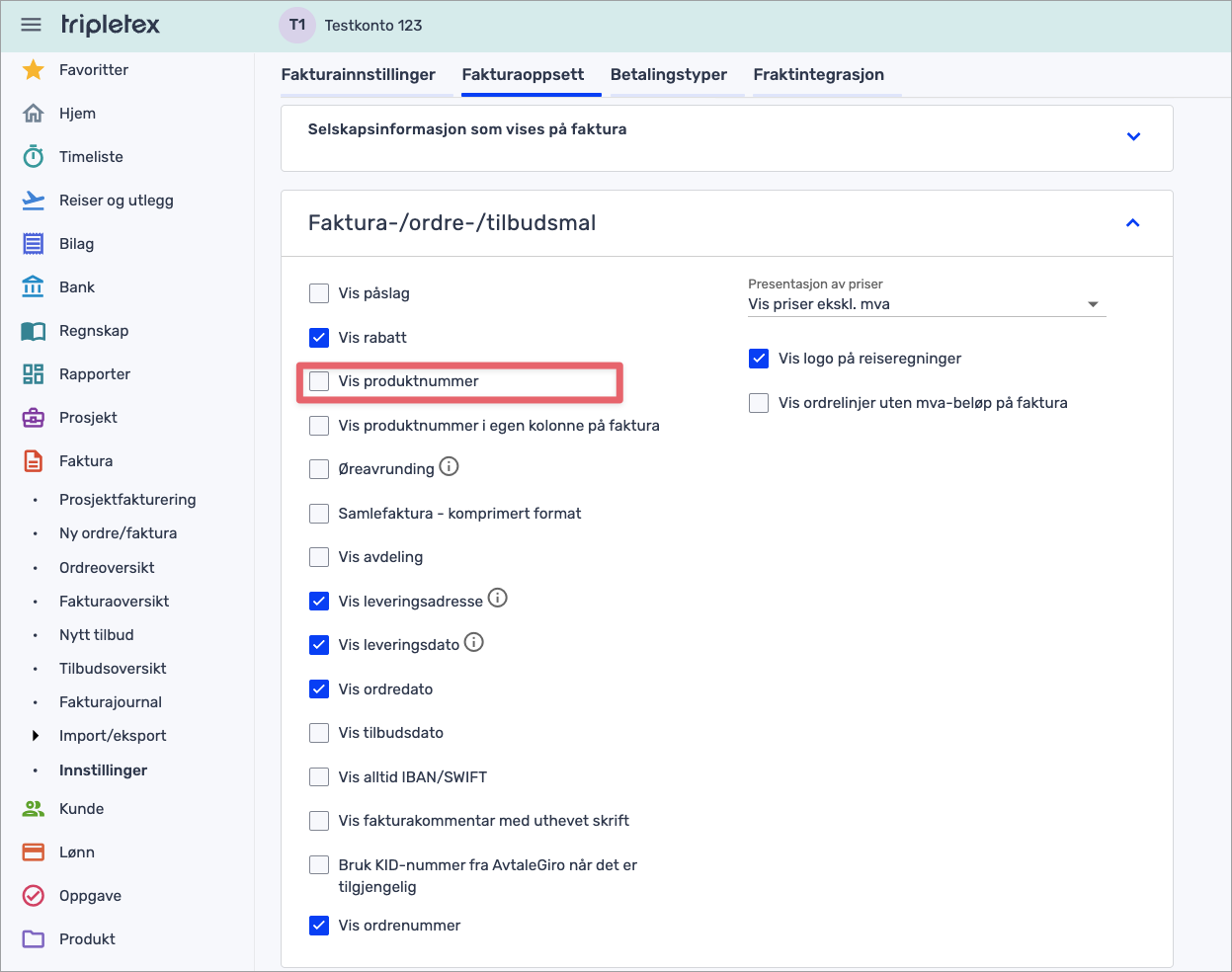Open Lønn via the wallet icon
Viewport: 1232px width, 972px height.
coord(33,851)
